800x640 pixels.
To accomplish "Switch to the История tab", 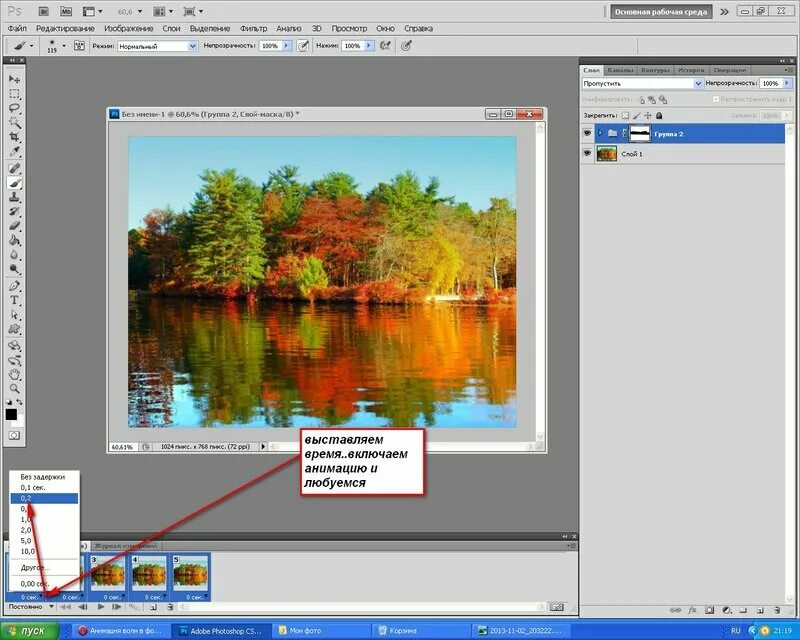I will [x=691, y=70].
